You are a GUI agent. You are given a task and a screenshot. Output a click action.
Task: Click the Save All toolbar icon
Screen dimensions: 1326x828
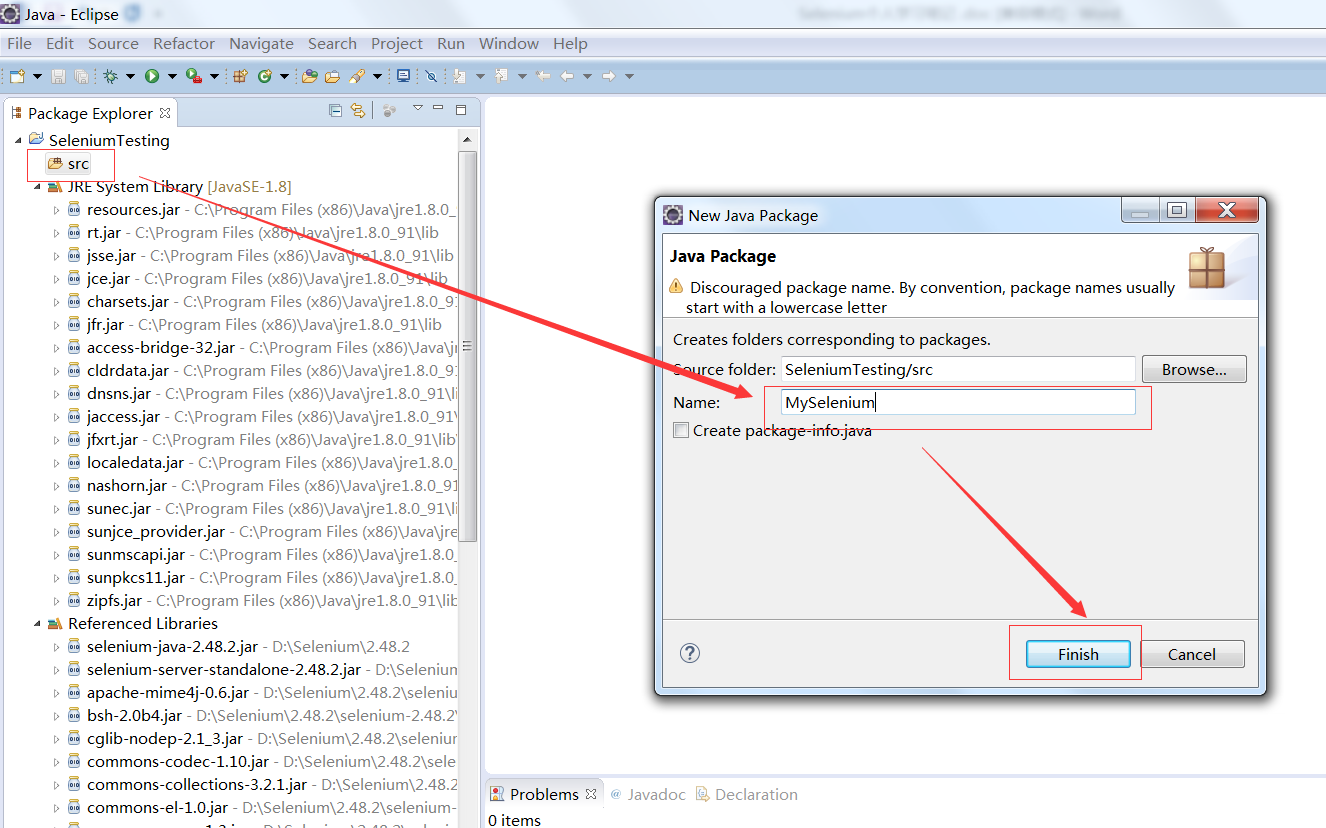click(81, 76)
